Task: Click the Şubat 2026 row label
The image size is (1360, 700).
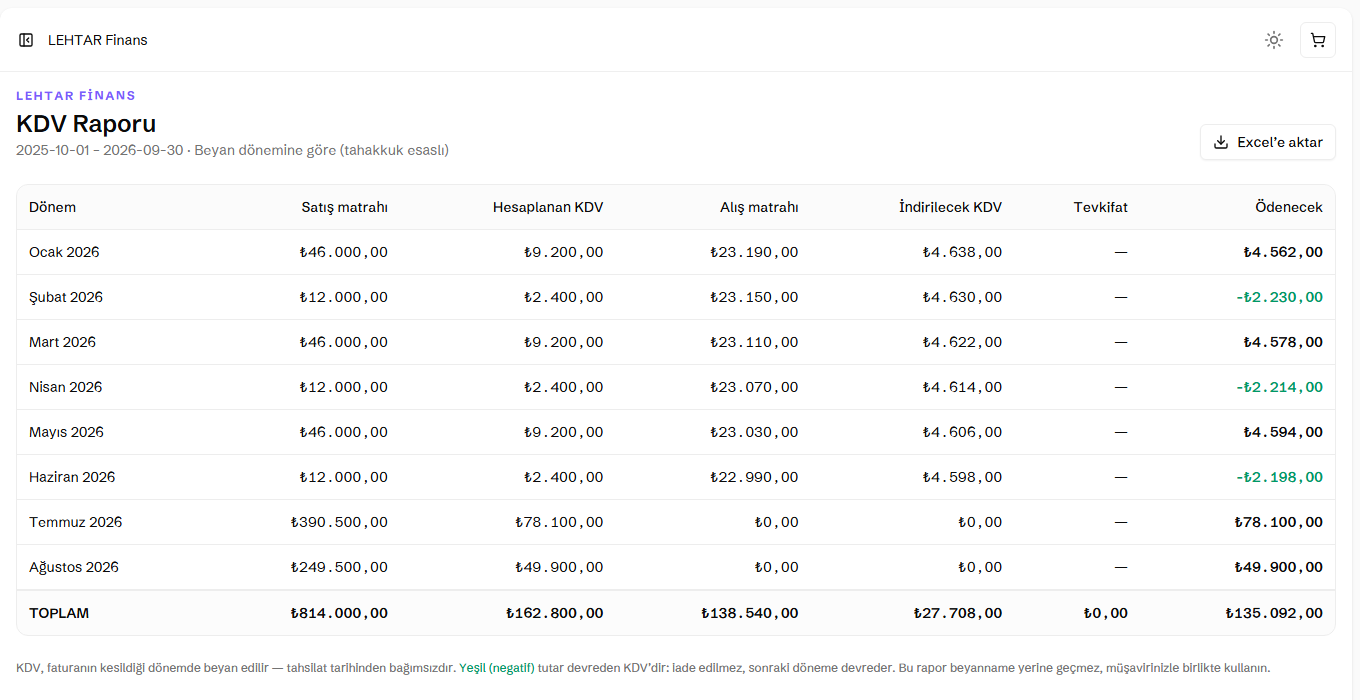Action: [66, 297]
